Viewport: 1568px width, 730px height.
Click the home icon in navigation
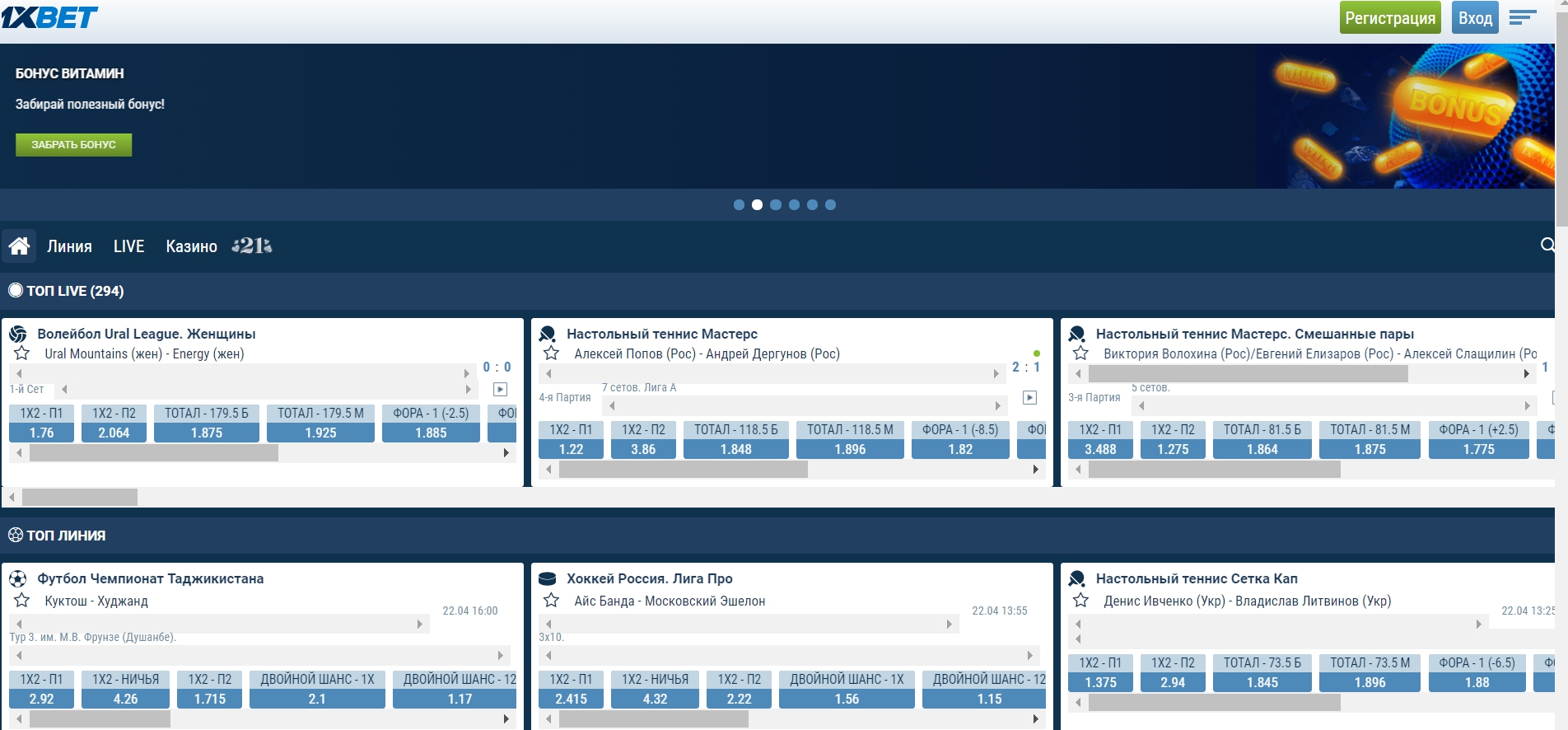pos(19,246)
